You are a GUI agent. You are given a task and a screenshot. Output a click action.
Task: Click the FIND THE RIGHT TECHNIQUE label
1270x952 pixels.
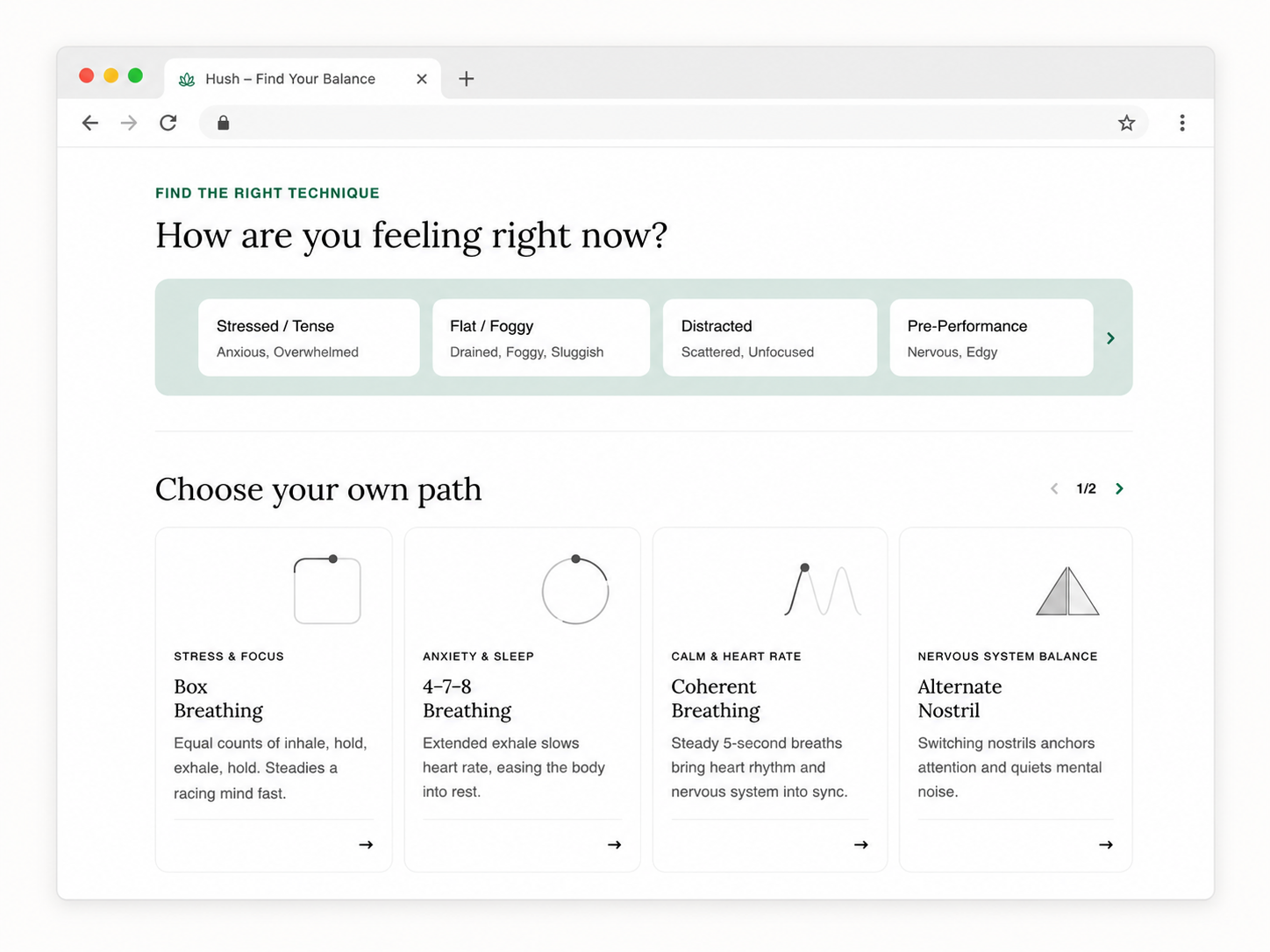268,193
